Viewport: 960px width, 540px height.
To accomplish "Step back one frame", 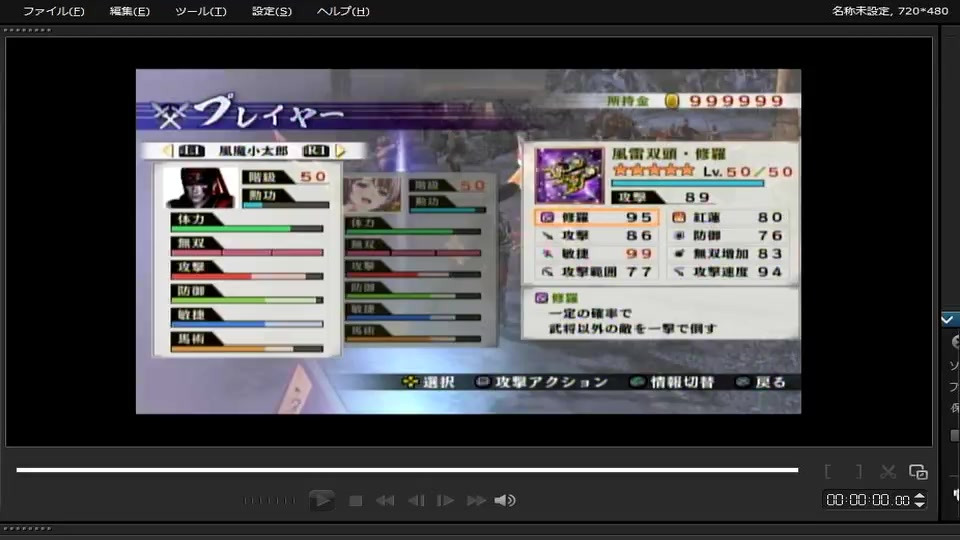I will click(x=416, y=501).
